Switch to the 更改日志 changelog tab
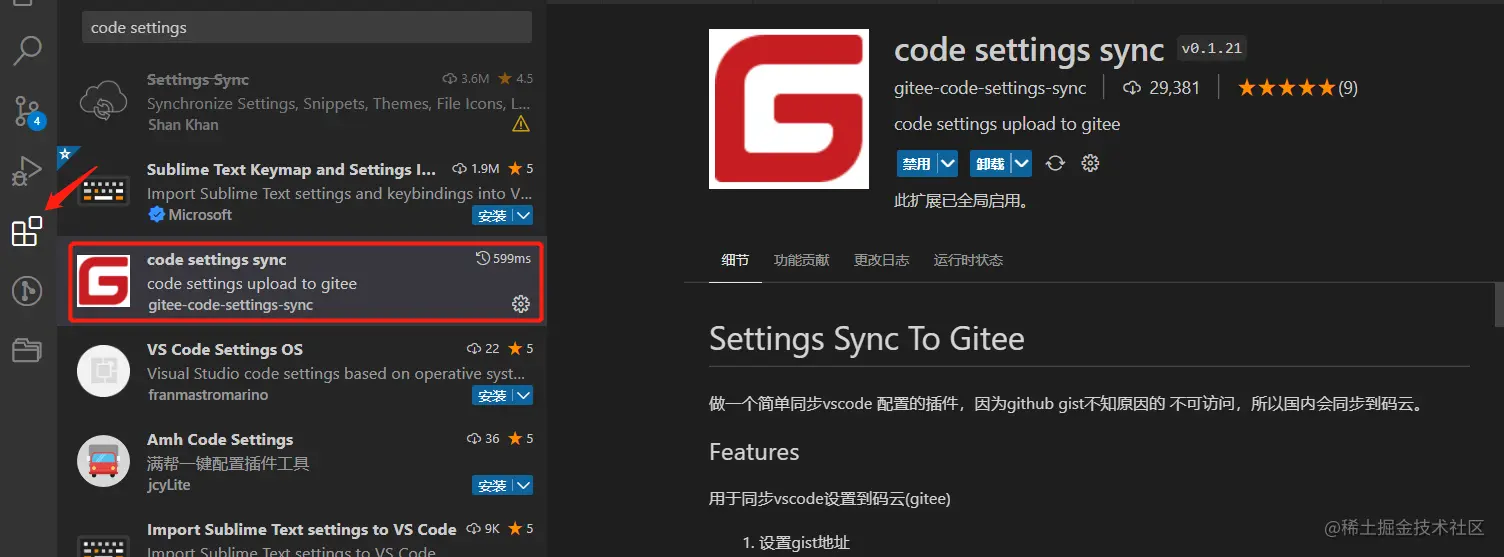The width and height of the screenshot is (1504, 557). 881,260
